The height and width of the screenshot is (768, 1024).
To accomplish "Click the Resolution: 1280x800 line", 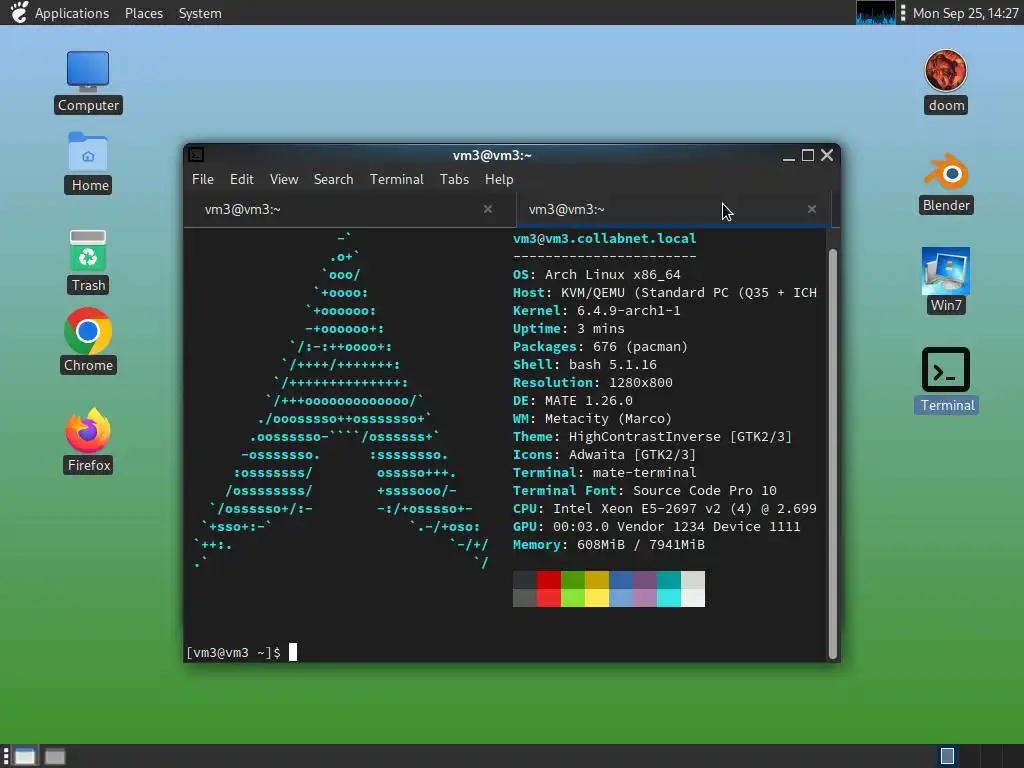I will [x=592, y=382].
